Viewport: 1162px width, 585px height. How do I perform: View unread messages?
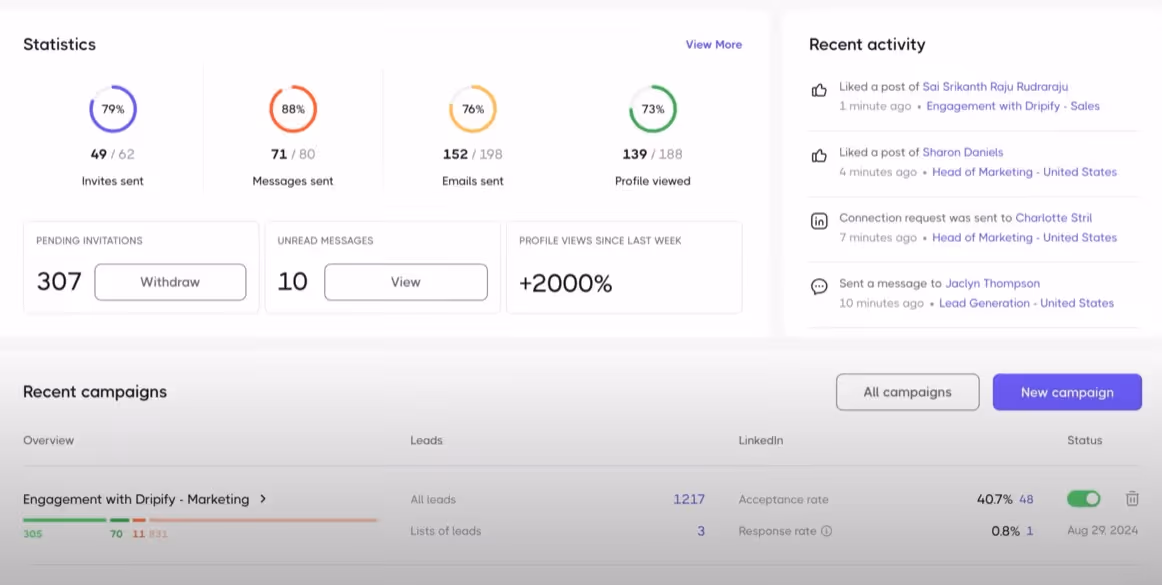(x=405, y=282)
